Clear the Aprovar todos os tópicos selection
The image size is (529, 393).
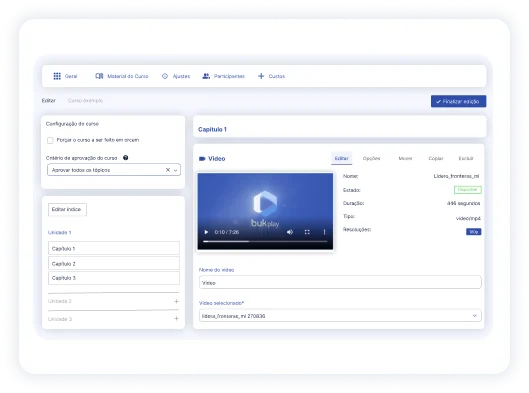tap(168, 170)
